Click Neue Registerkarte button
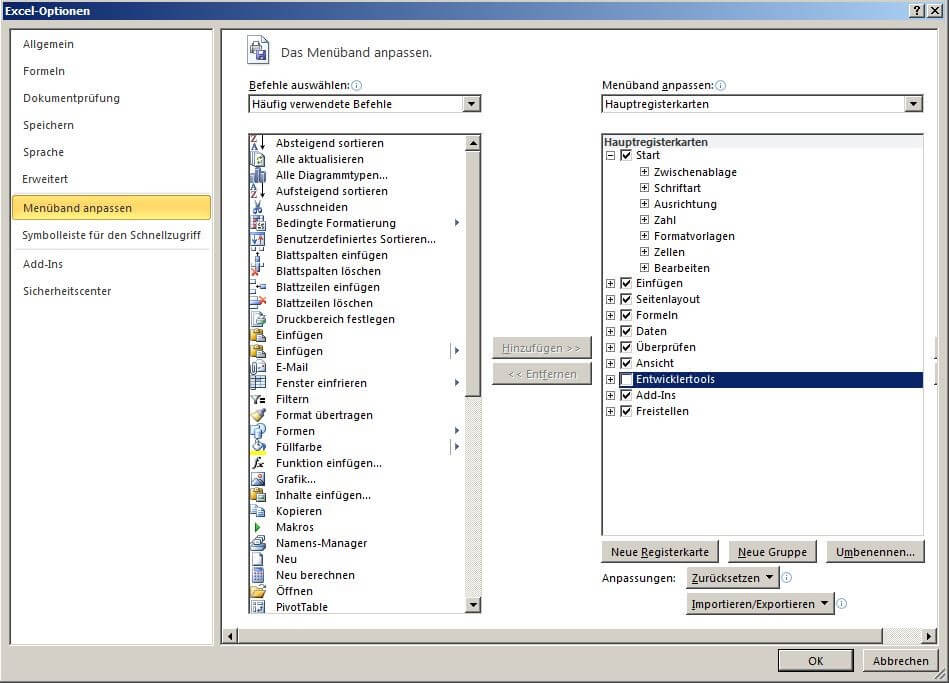The width and height of the screenshot is (949, 683). tap(660, 552)
